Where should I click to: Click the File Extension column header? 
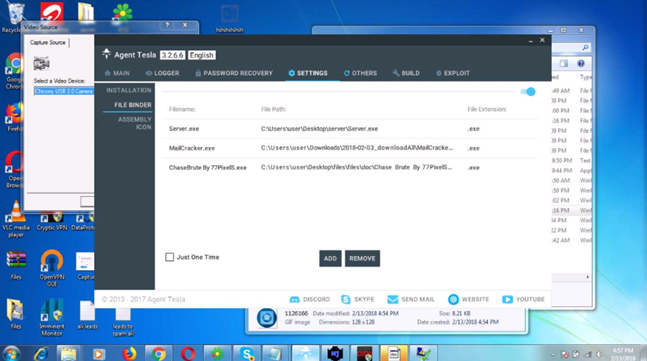click(x=487, y=109)
